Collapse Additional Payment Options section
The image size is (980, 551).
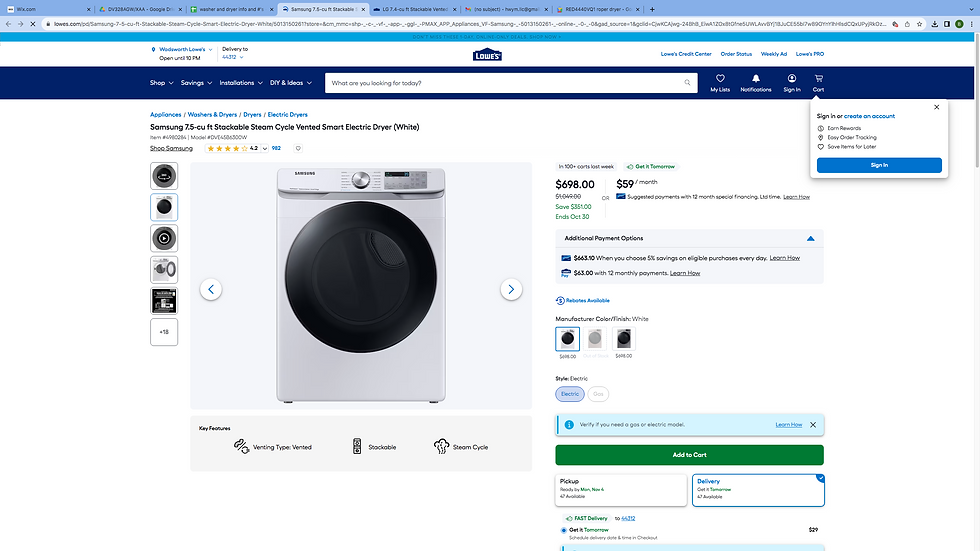coord(810,239)
